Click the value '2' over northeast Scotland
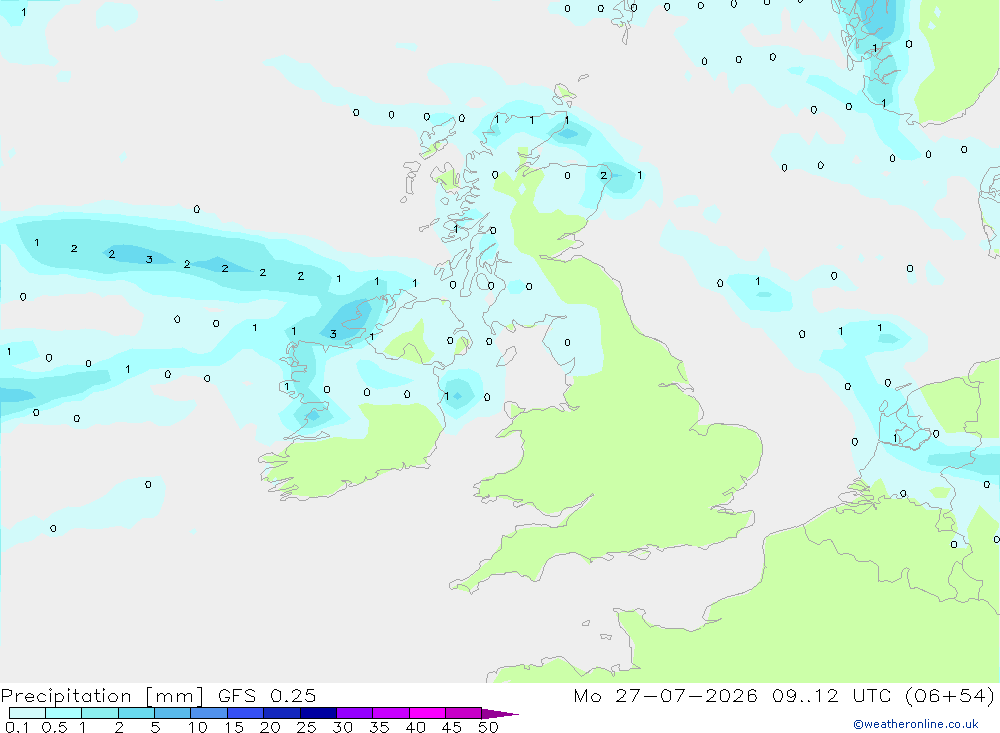 [x=603, y=175]
